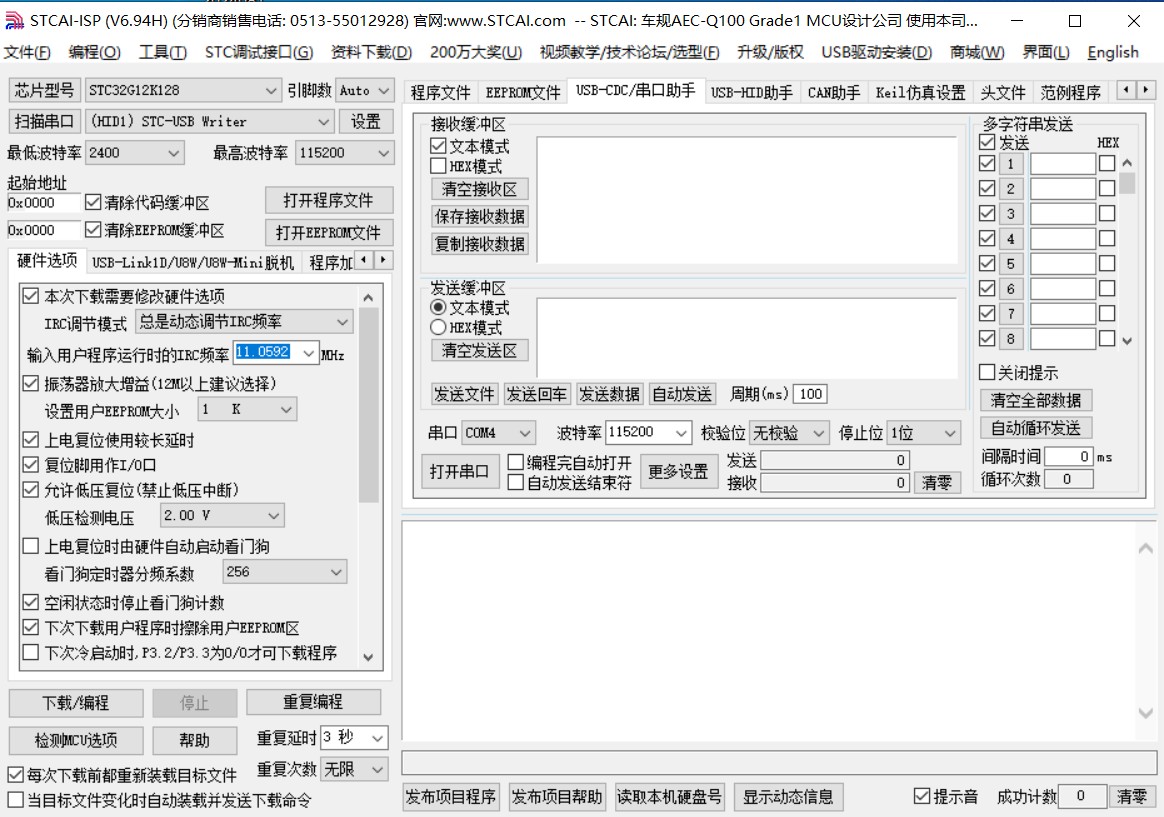Click the 周期(ms) 100 input field
This screenshot has width=1164, height=817.
[810, 394]
